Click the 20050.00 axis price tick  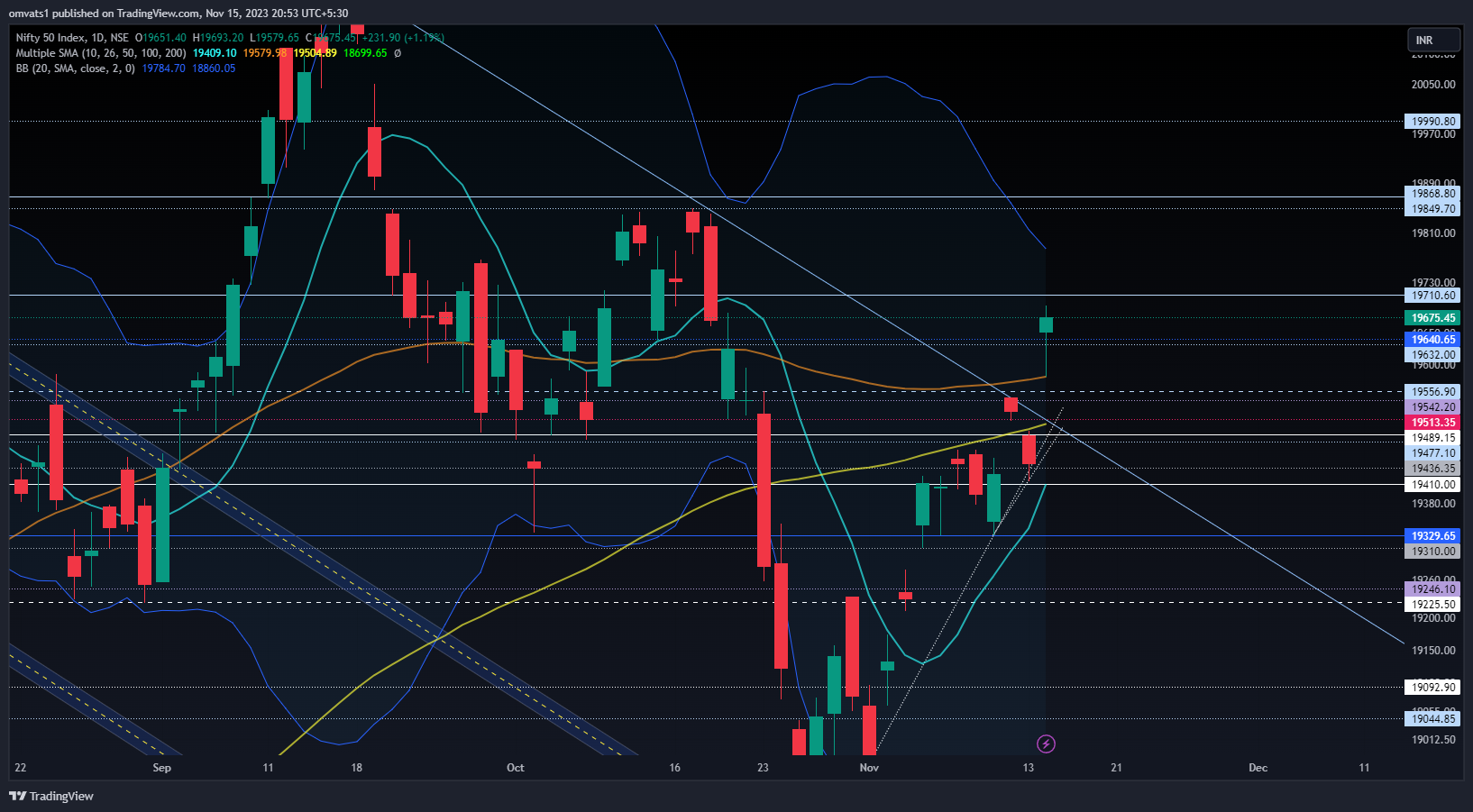(x=1433, y=85)
